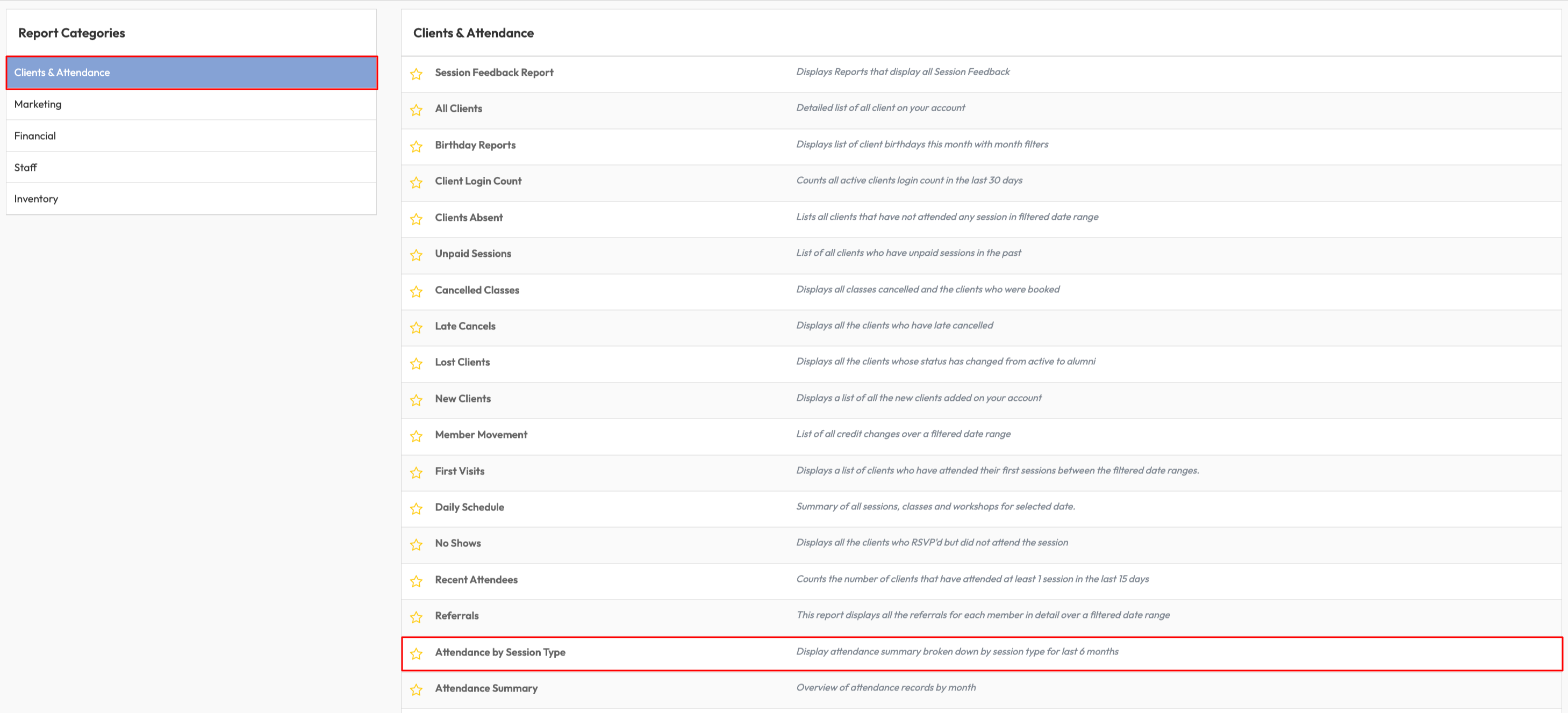
Task: Open the Marketing report category
Action: tap(192, 104)
